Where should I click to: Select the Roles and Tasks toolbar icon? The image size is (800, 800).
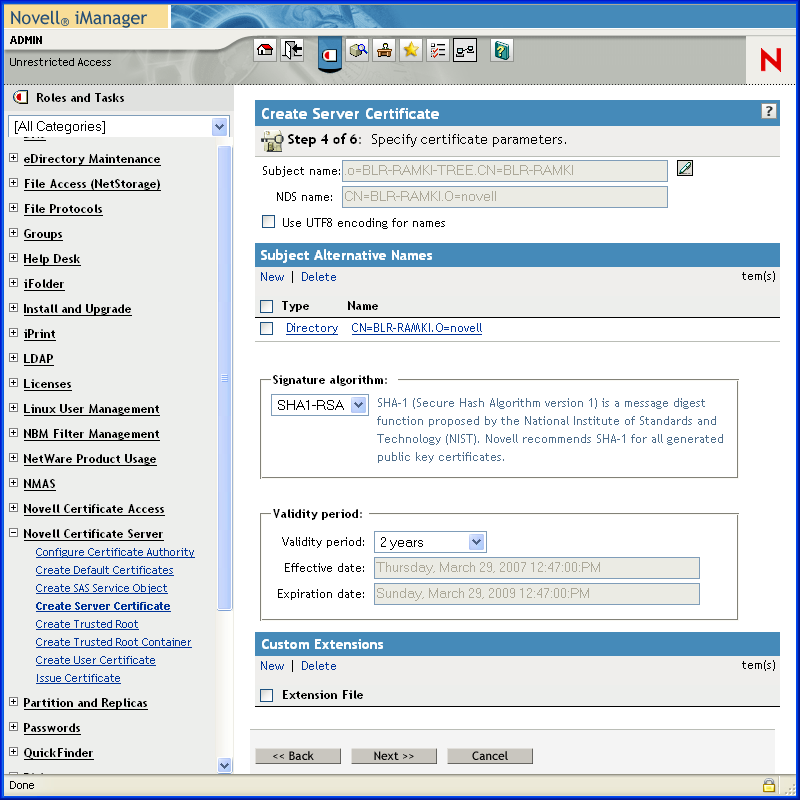click(x=329, y=54)
